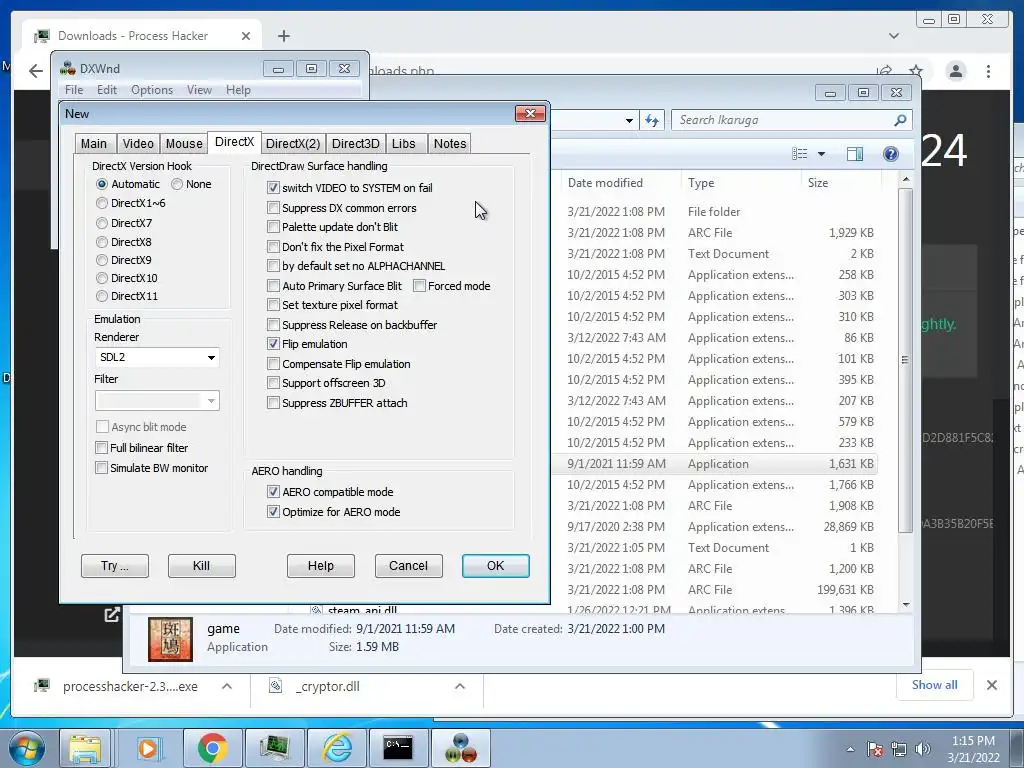
Task: Switch to DXWnd on the taskbar
Action: point(460,748)
